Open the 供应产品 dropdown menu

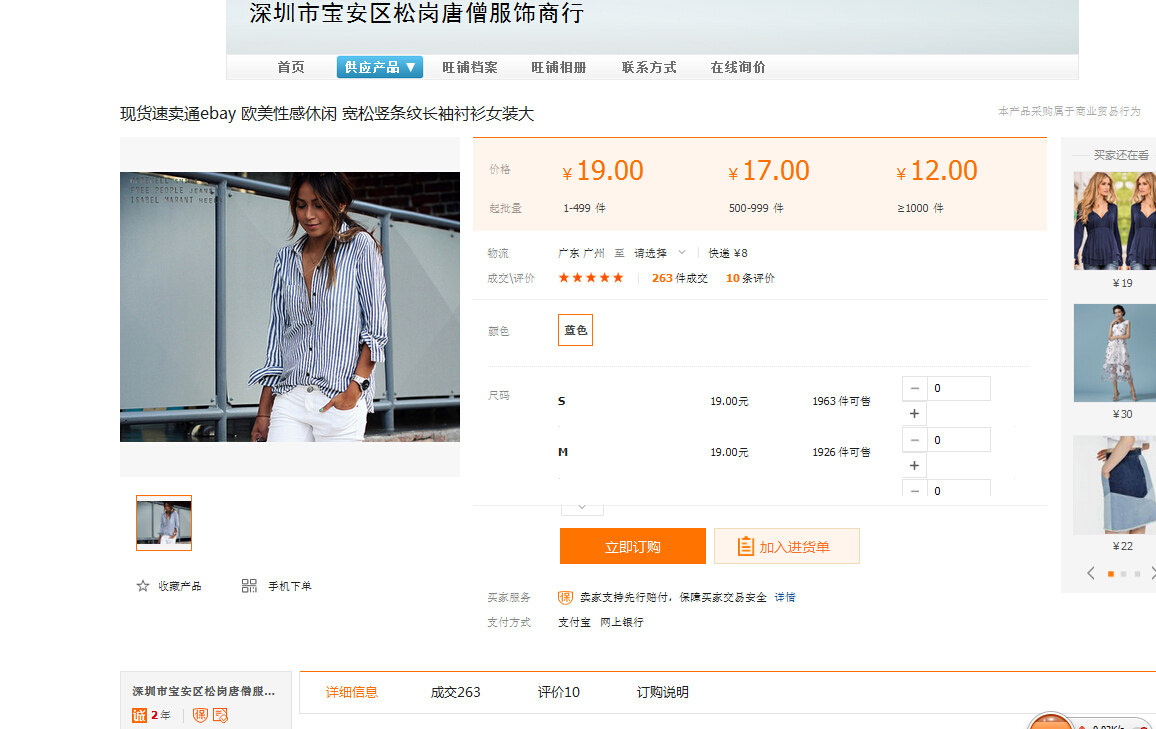coord(379,67)
